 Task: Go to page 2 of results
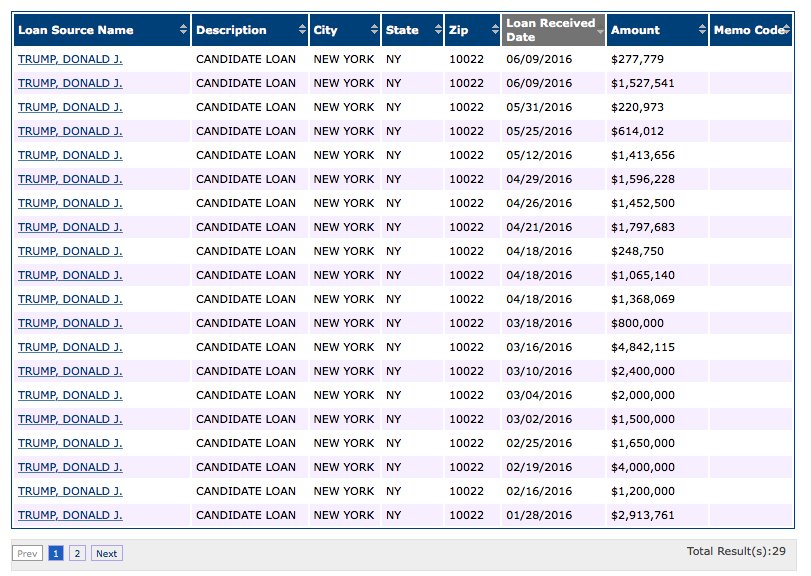[x=77, y=553]
